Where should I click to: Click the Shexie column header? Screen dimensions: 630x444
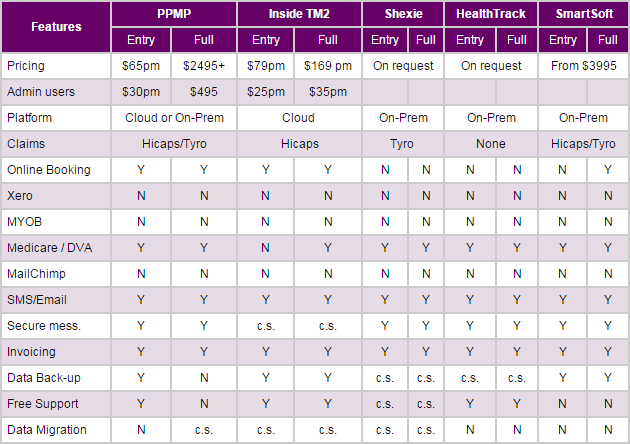coord(403,14)
